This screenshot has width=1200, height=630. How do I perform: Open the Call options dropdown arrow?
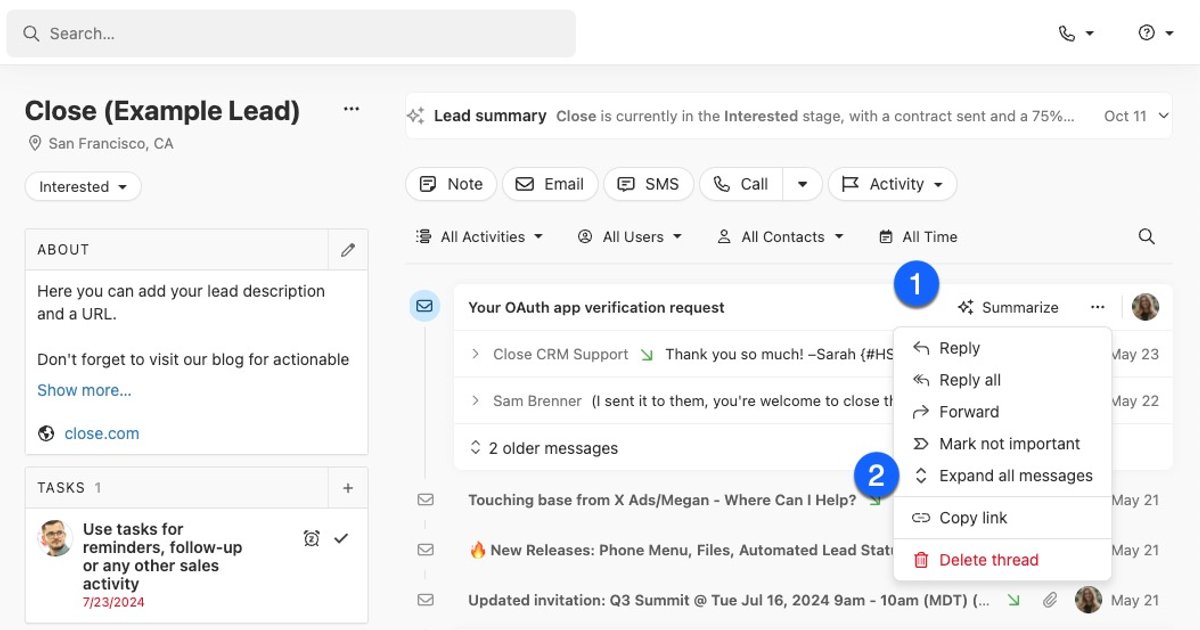pyautogui.click(x=802, y=184)
